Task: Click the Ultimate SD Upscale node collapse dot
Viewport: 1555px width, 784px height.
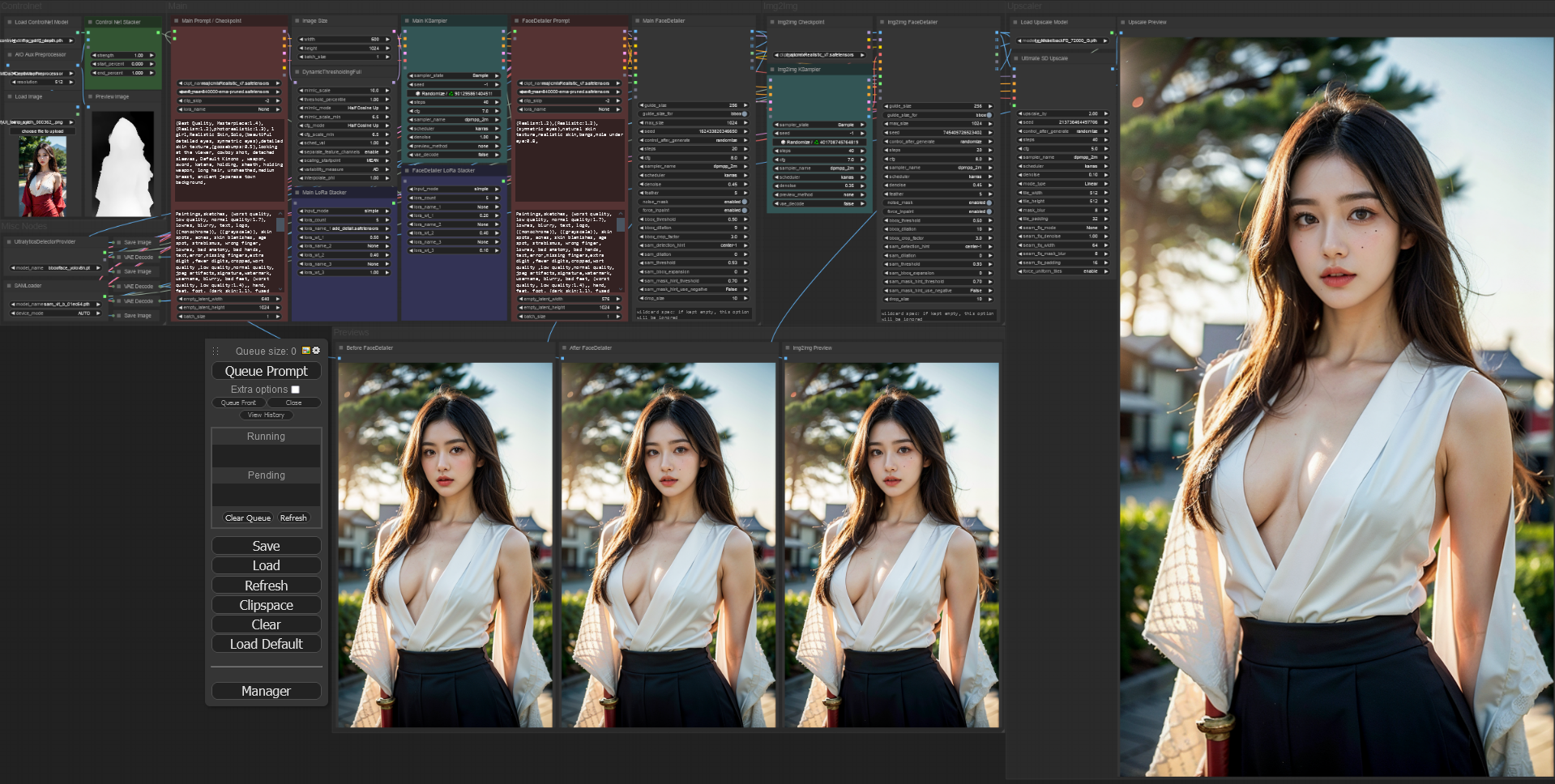Action: pos(1016,58)
